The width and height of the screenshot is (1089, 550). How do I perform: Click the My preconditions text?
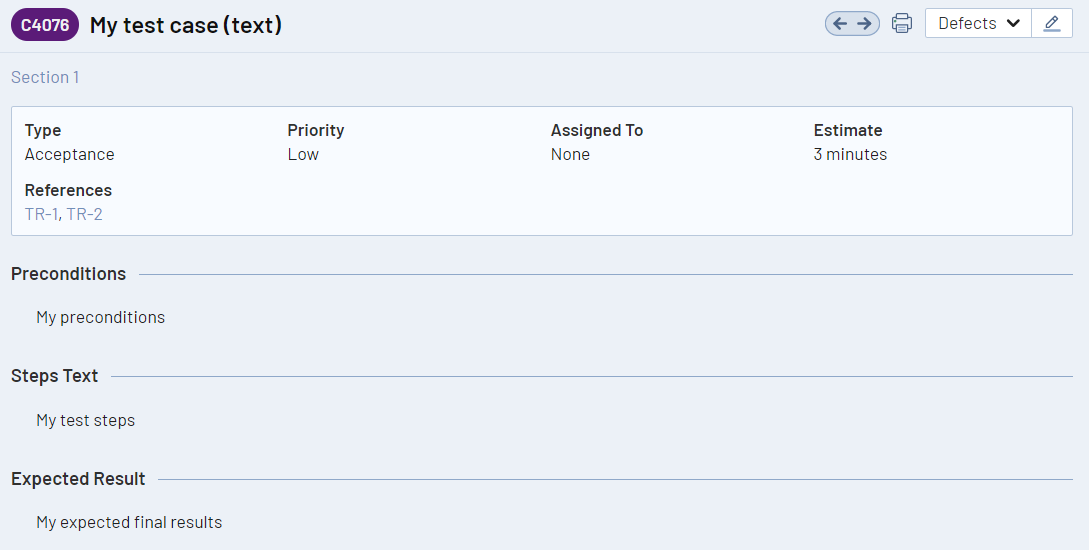coord(101,317)
